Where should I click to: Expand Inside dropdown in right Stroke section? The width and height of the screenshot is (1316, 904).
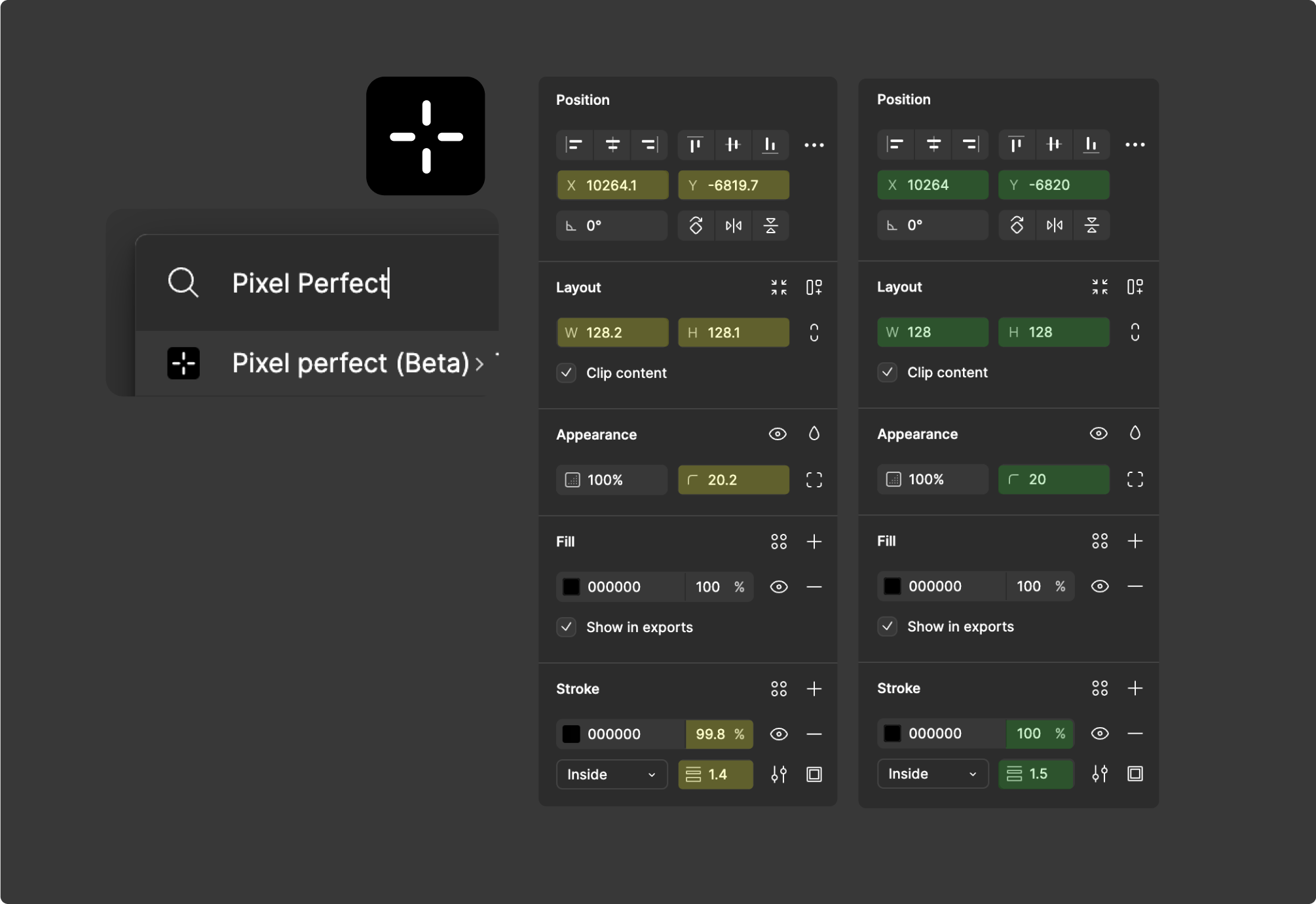click(932, 774)
